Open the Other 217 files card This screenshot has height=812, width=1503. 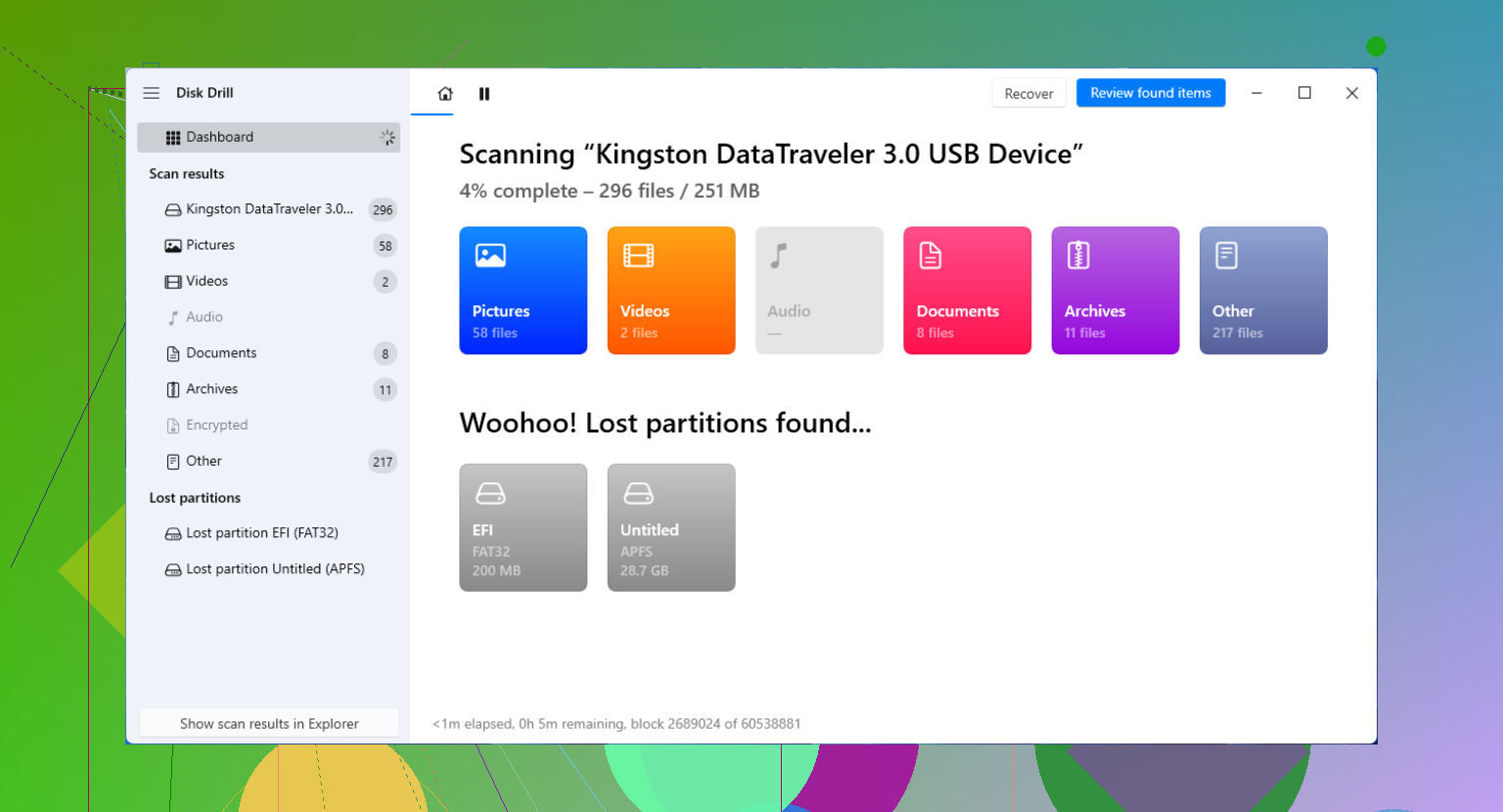1263,291
